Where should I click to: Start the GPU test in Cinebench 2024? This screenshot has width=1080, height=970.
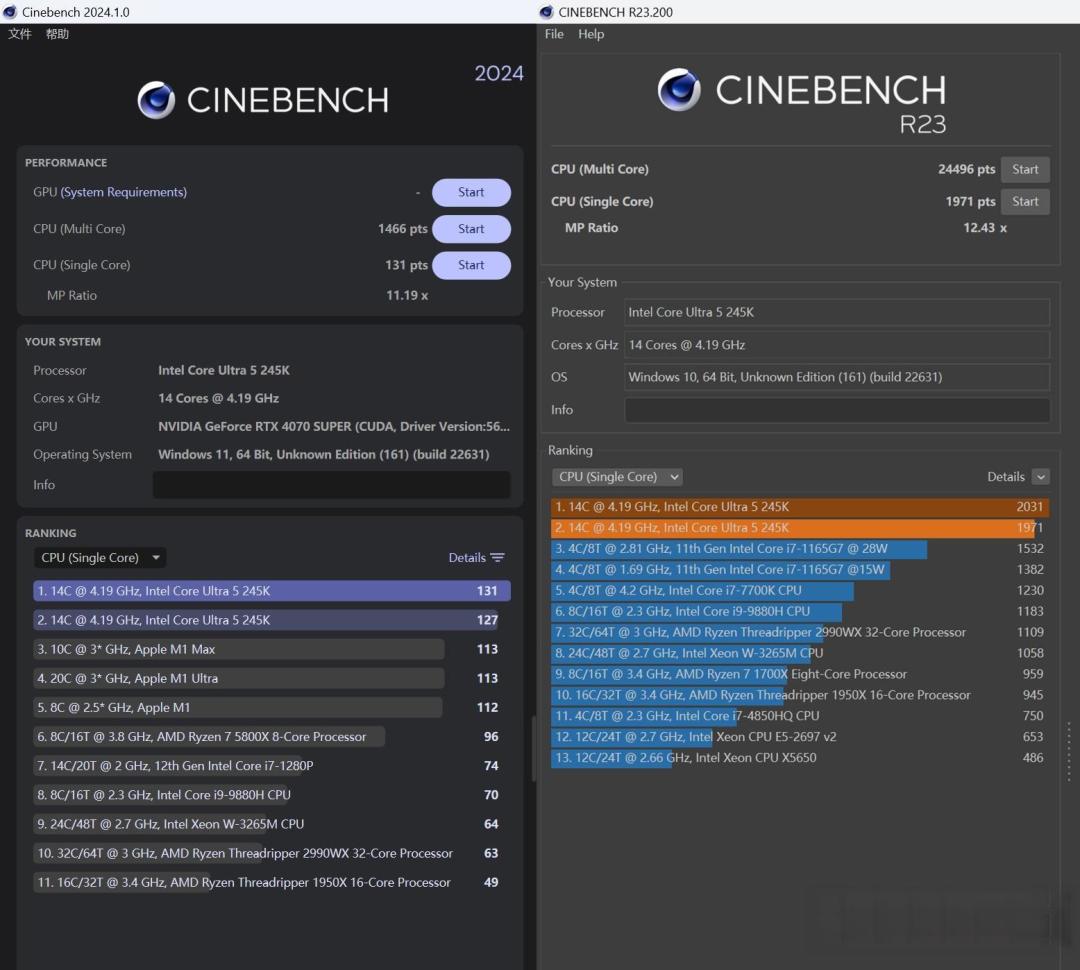pos(471,192)
